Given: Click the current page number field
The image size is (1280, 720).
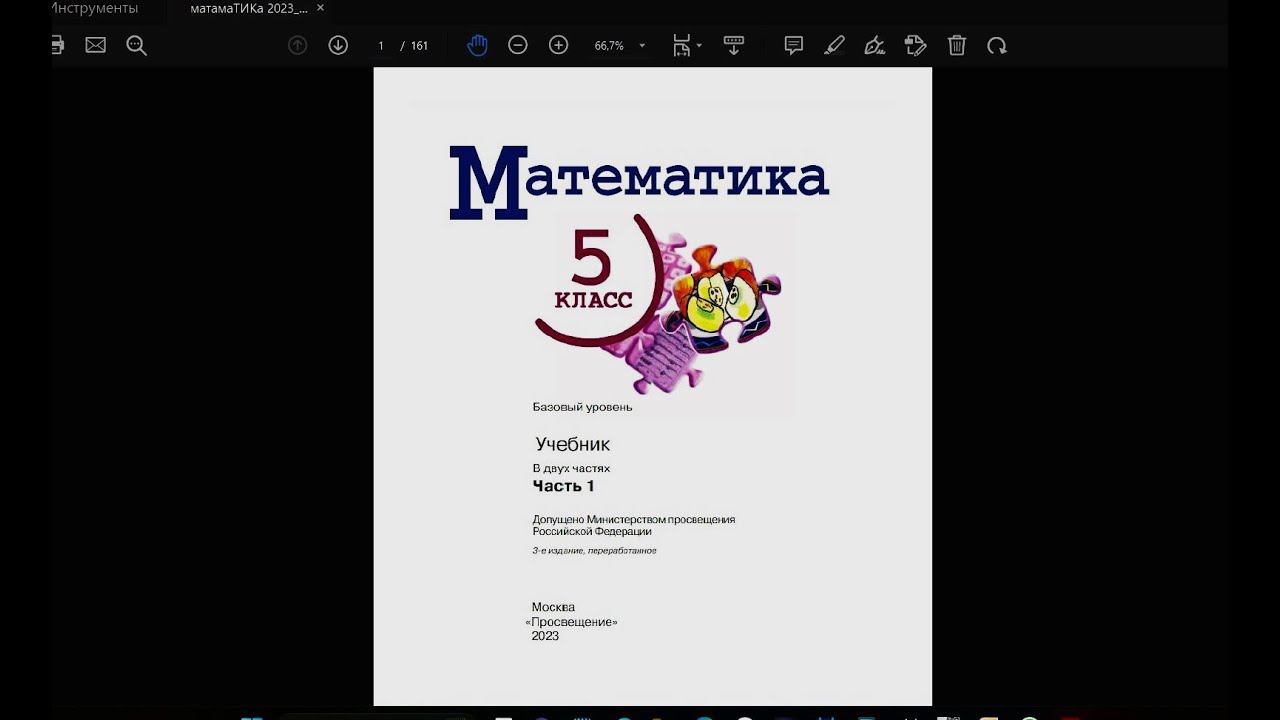Looking at the screenshot, I should click(x=381, y=46).
